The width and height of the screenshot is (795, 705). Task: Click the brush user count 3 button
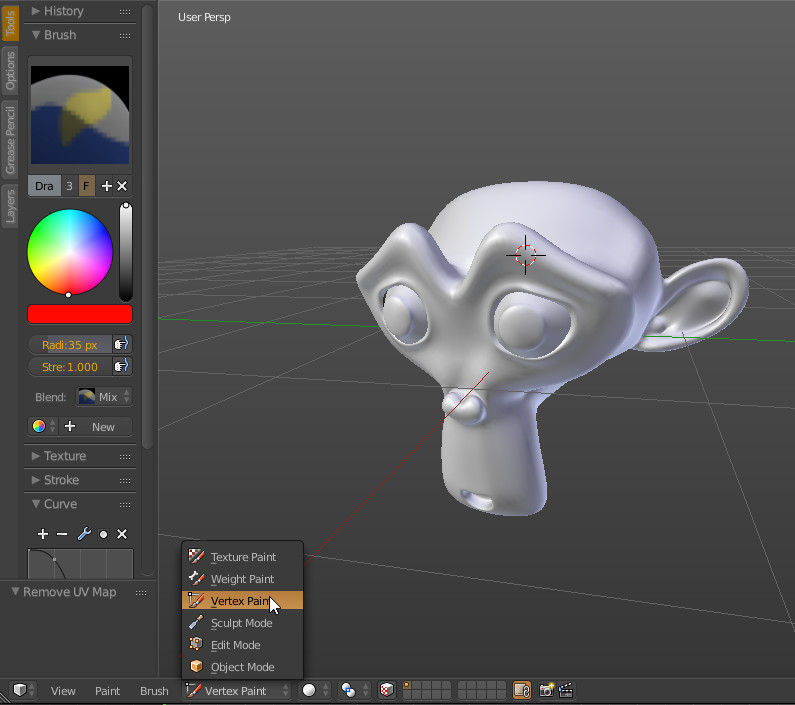(69, 186)
